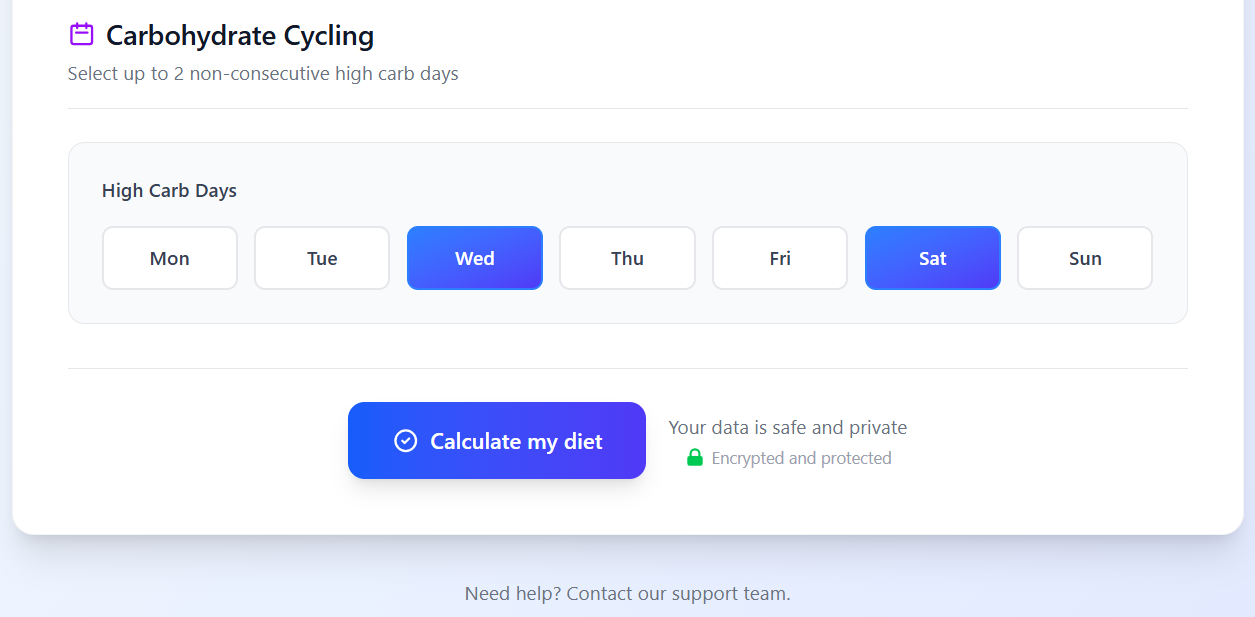Screen dimensions: 1255x617
Task: Pick Sun as a high carb day
Action: click(x=1085, y=258)
